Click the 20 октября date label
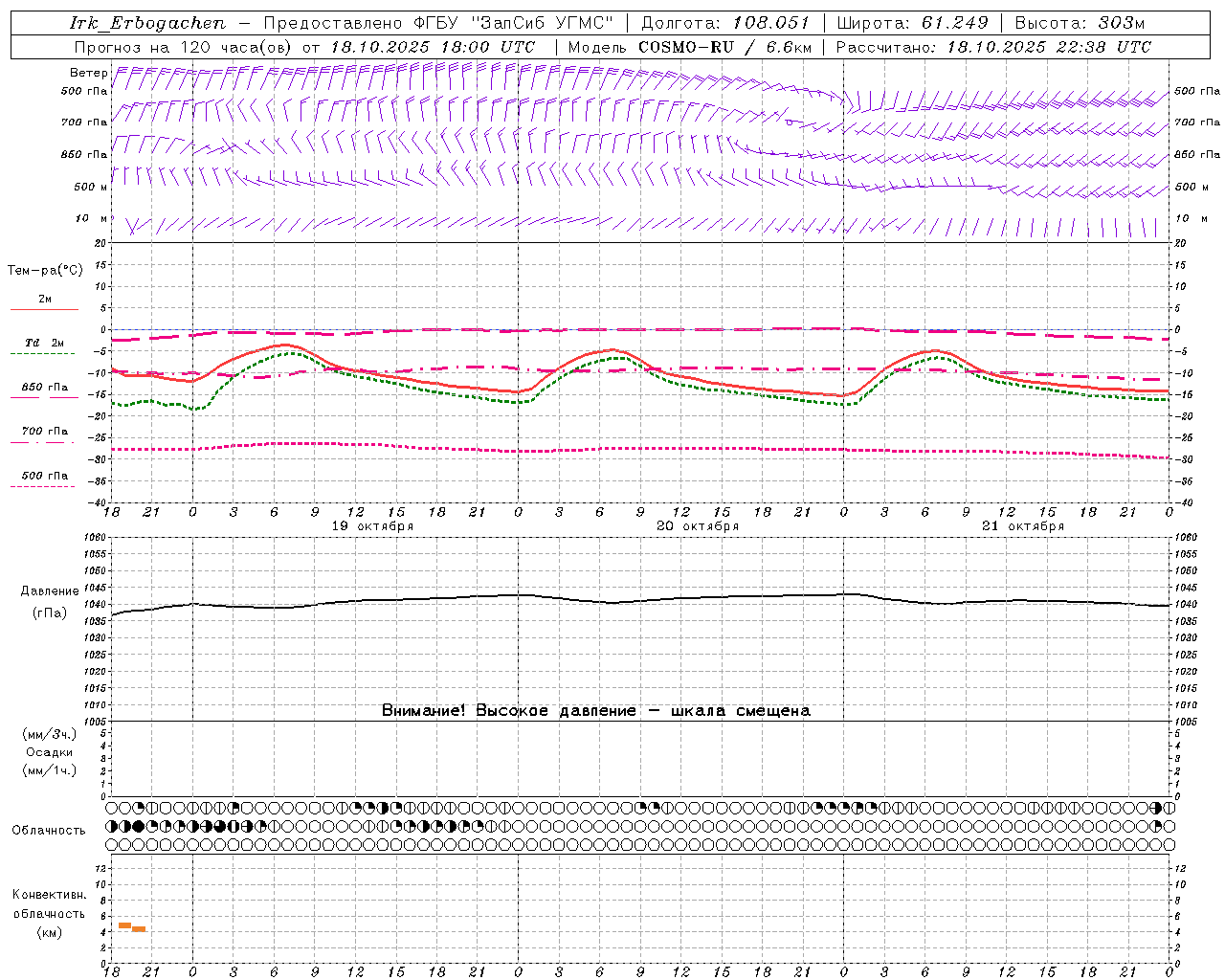Image resolution: width=1225 pixels, height=980 pixels. 698,526
